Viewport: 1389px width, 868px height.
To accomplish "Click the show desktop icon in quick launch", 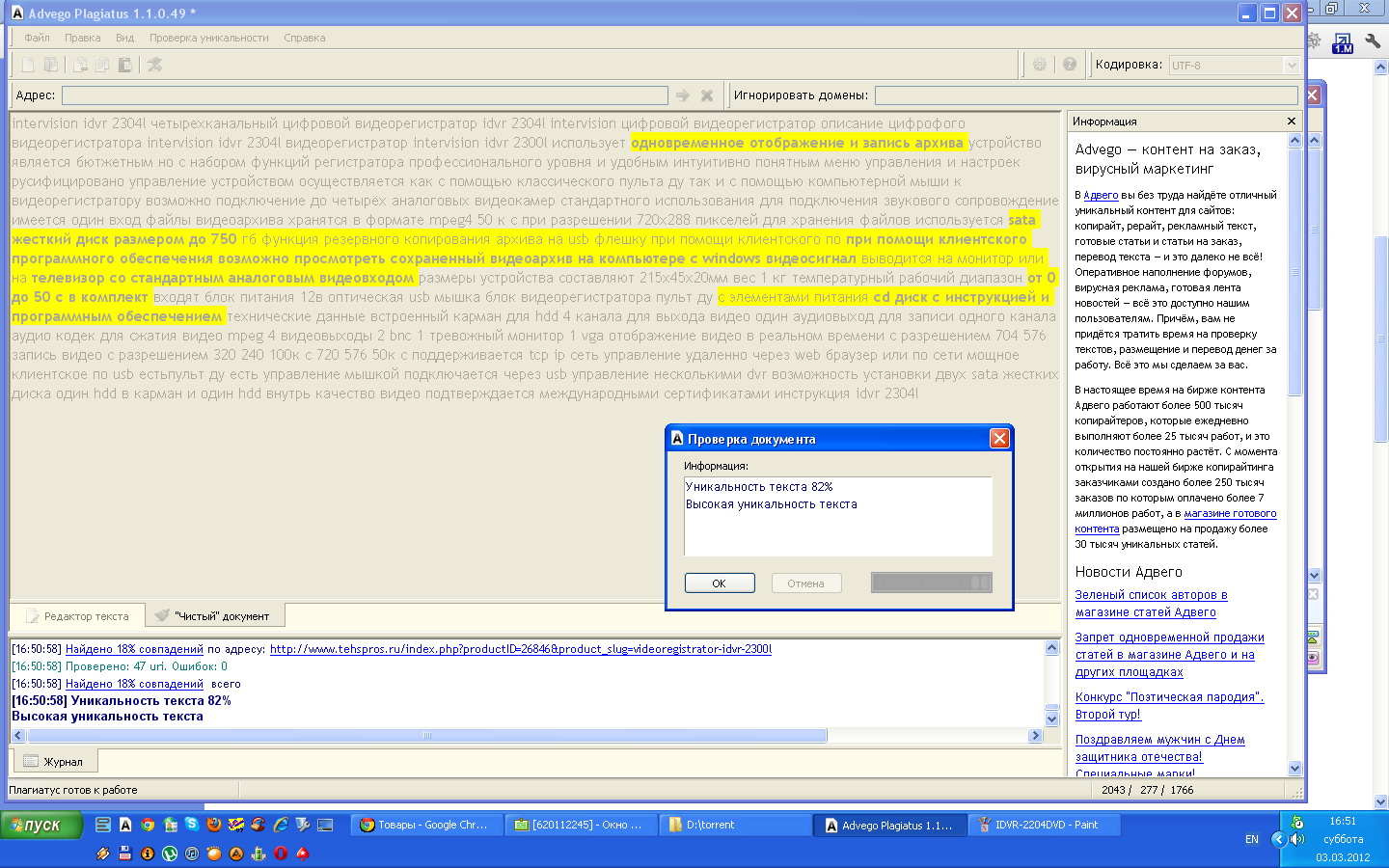I will click(325, 825).
